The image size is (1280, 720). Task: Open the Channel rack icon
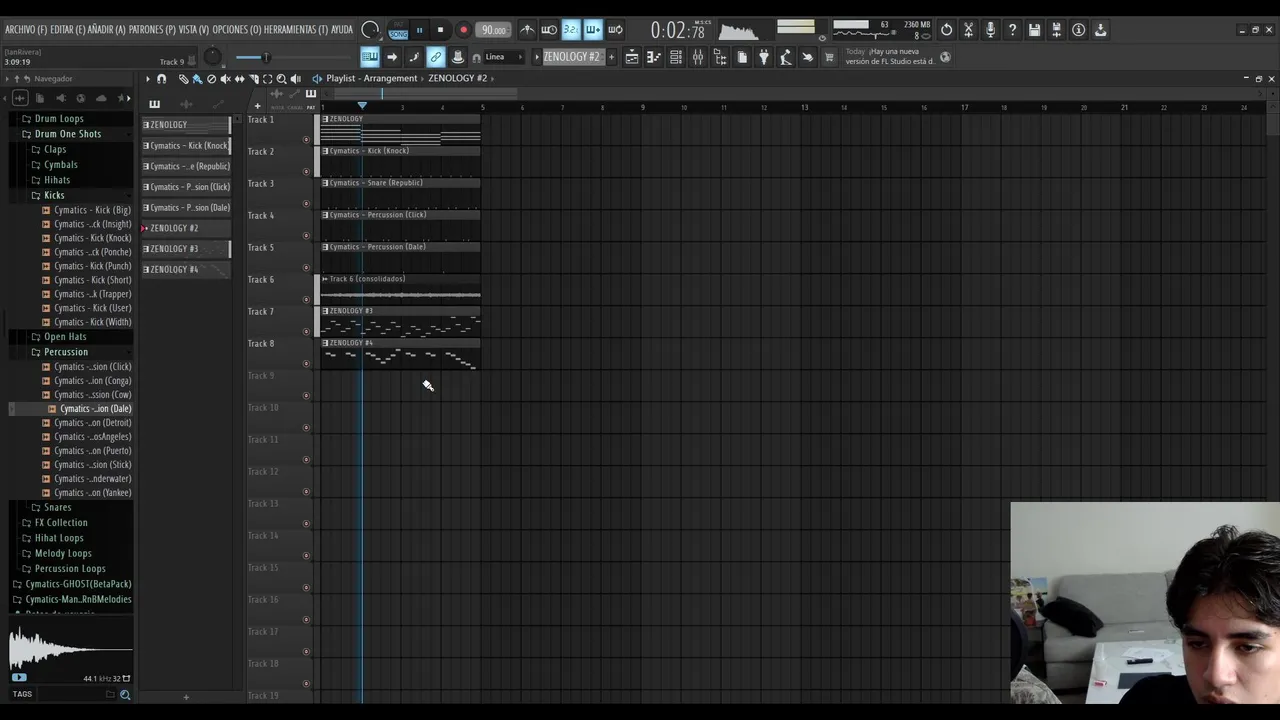tap(676, 57)
